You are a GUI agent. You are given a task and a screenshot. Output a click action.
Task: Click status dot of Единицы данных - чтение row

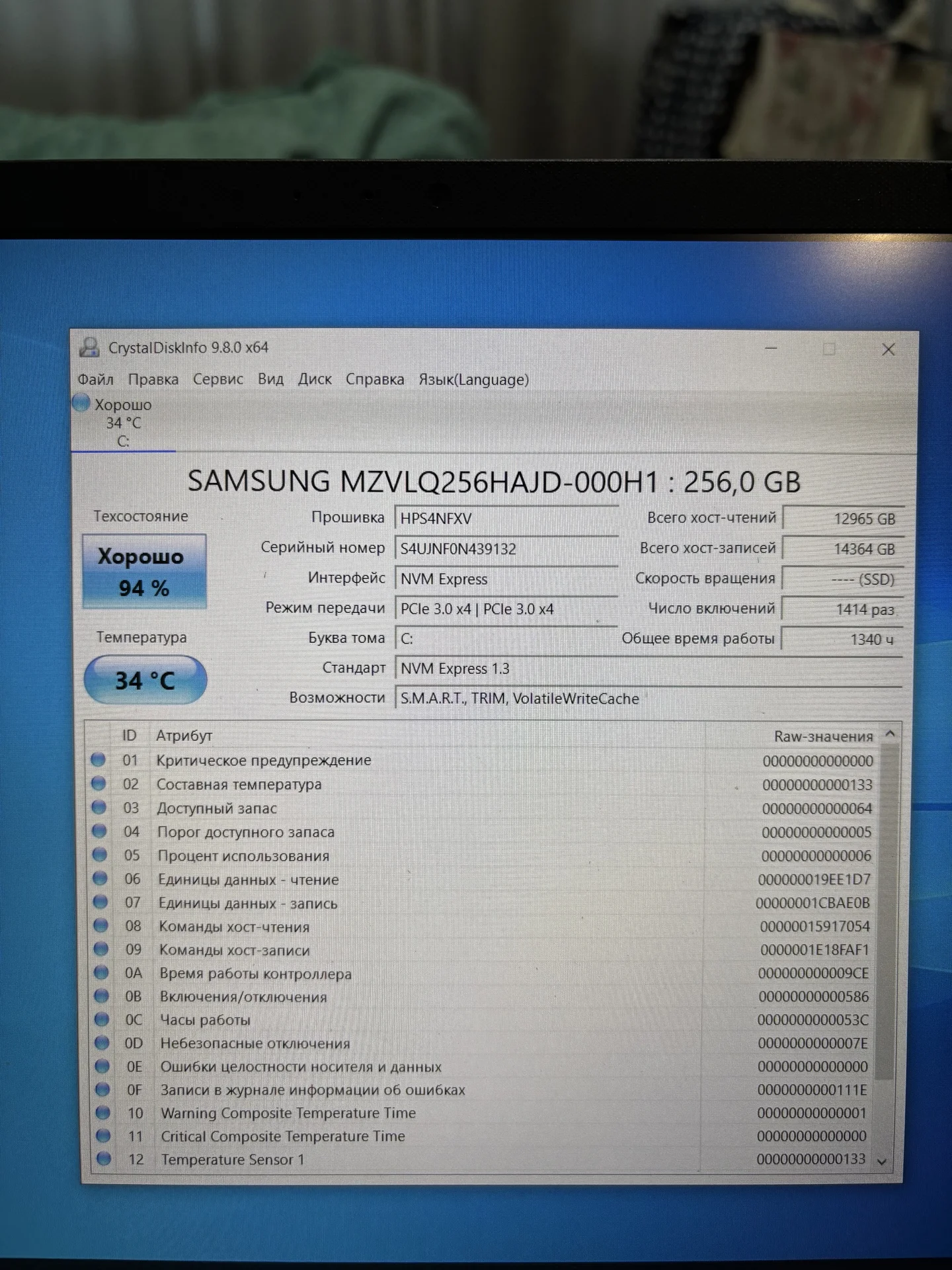click(100, 878)
